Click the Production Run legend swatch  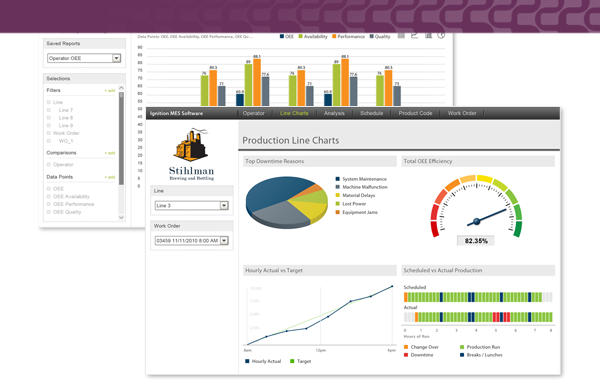pyautogui.click(x=462, y=347)
